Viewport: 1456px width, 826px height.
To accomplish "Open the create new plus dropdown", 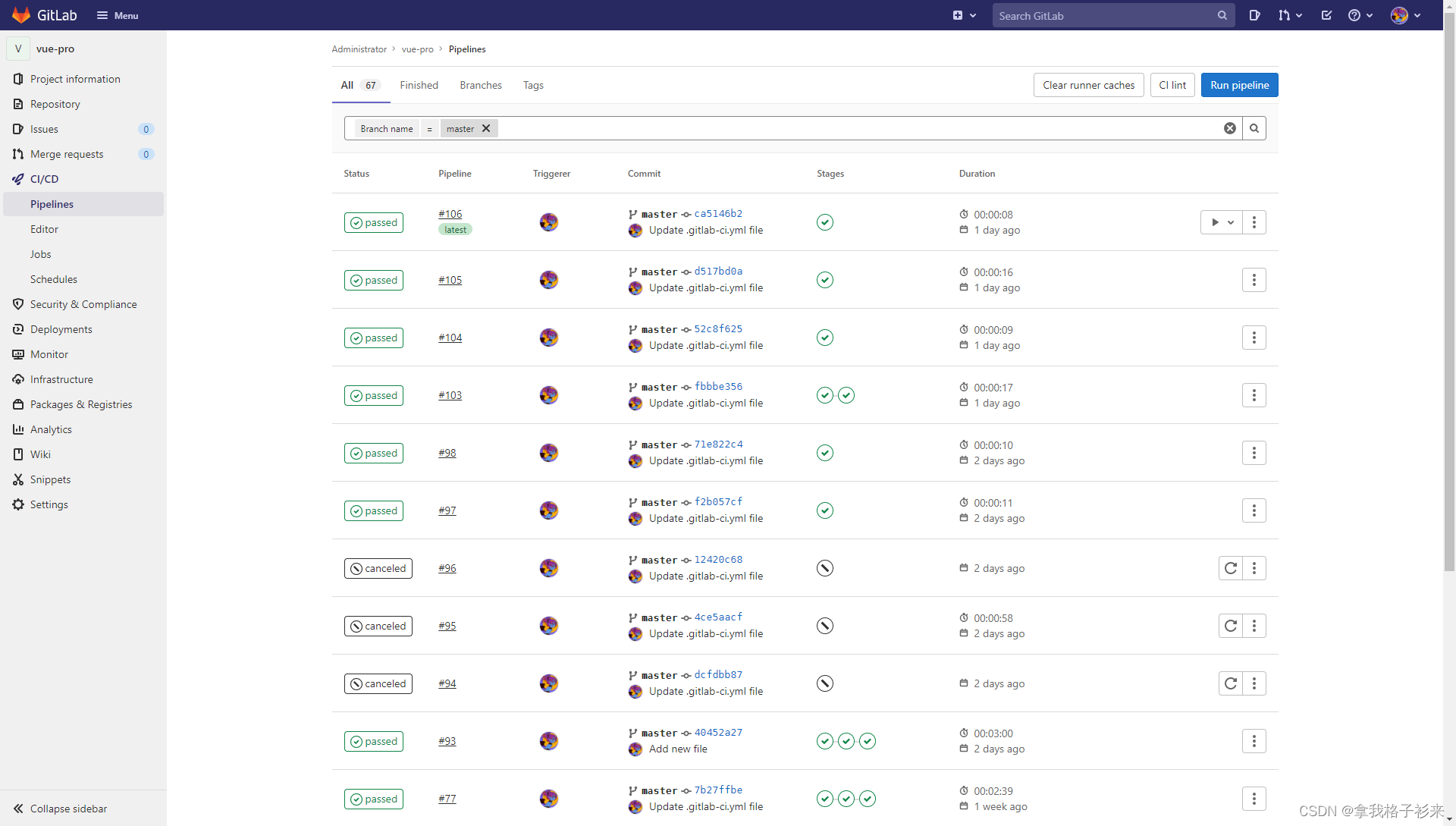I will [964, 15].
